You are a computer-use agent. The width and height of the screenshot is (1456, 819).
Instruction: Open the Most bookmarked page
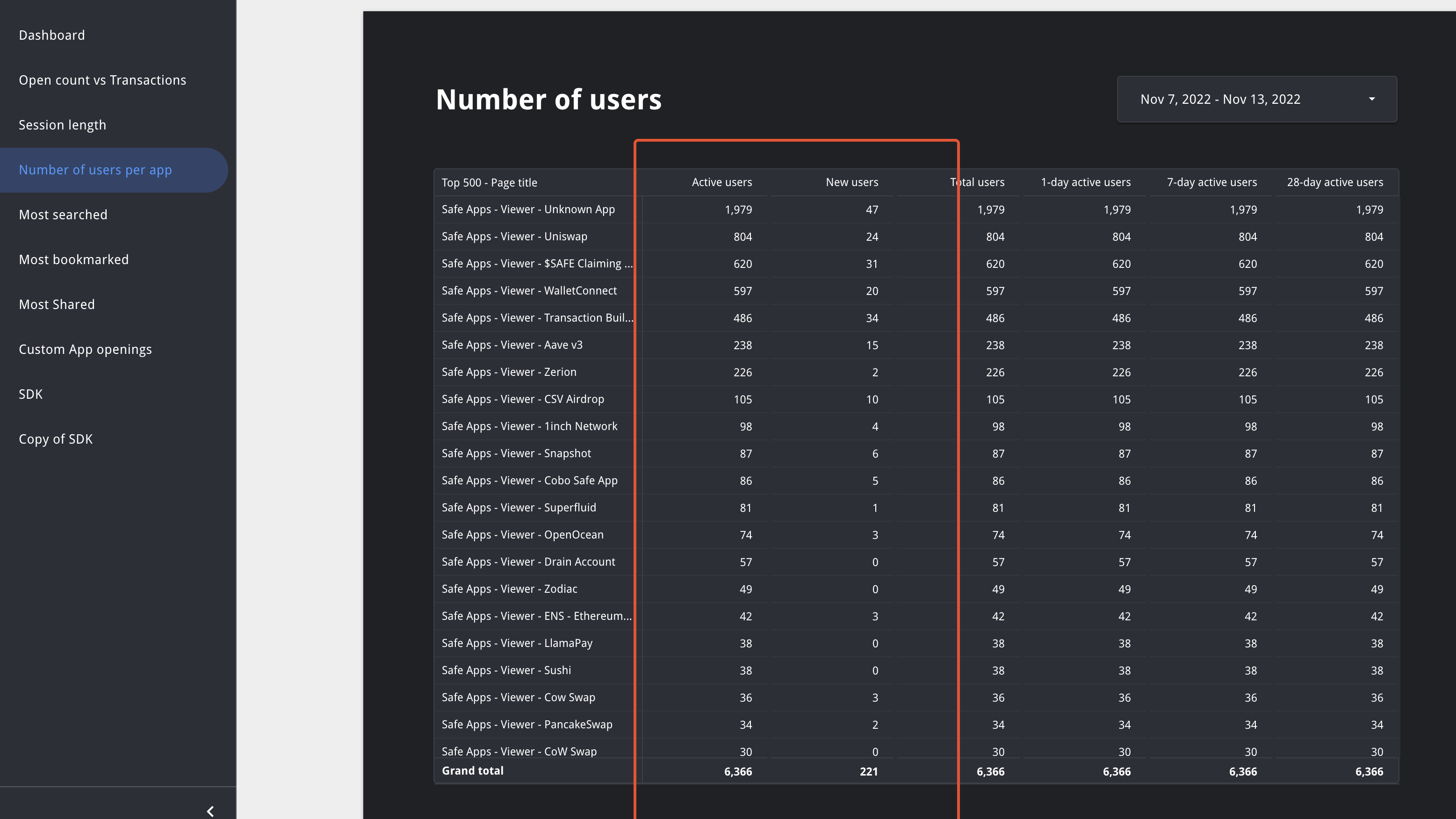point(73,259)
